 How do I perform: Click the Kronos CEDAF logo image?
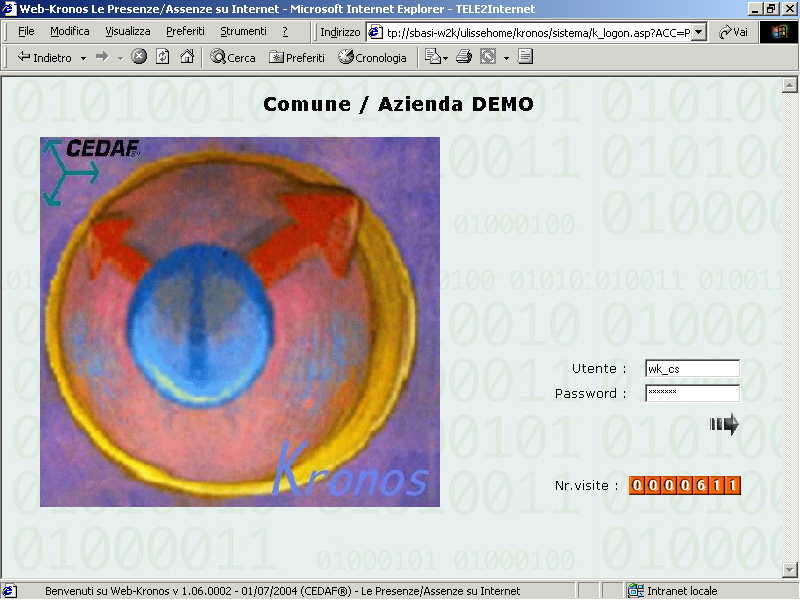click(240, 322)
